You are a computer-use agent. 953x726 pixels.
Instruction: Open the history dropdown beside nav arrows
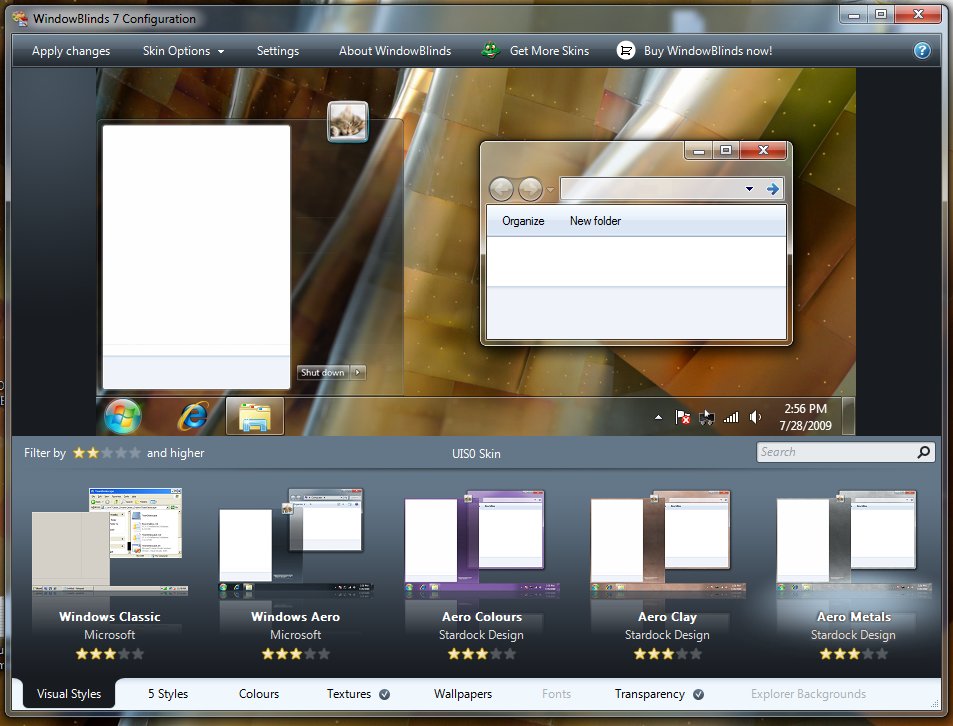(x=550, y=190)
